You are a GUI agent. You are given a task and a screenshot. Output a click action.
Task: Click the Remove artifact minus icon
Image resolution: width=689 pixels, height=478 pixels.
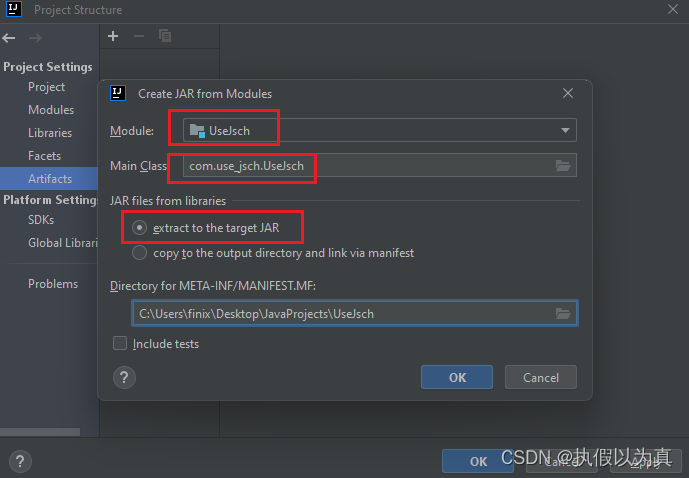click(139, 36)
